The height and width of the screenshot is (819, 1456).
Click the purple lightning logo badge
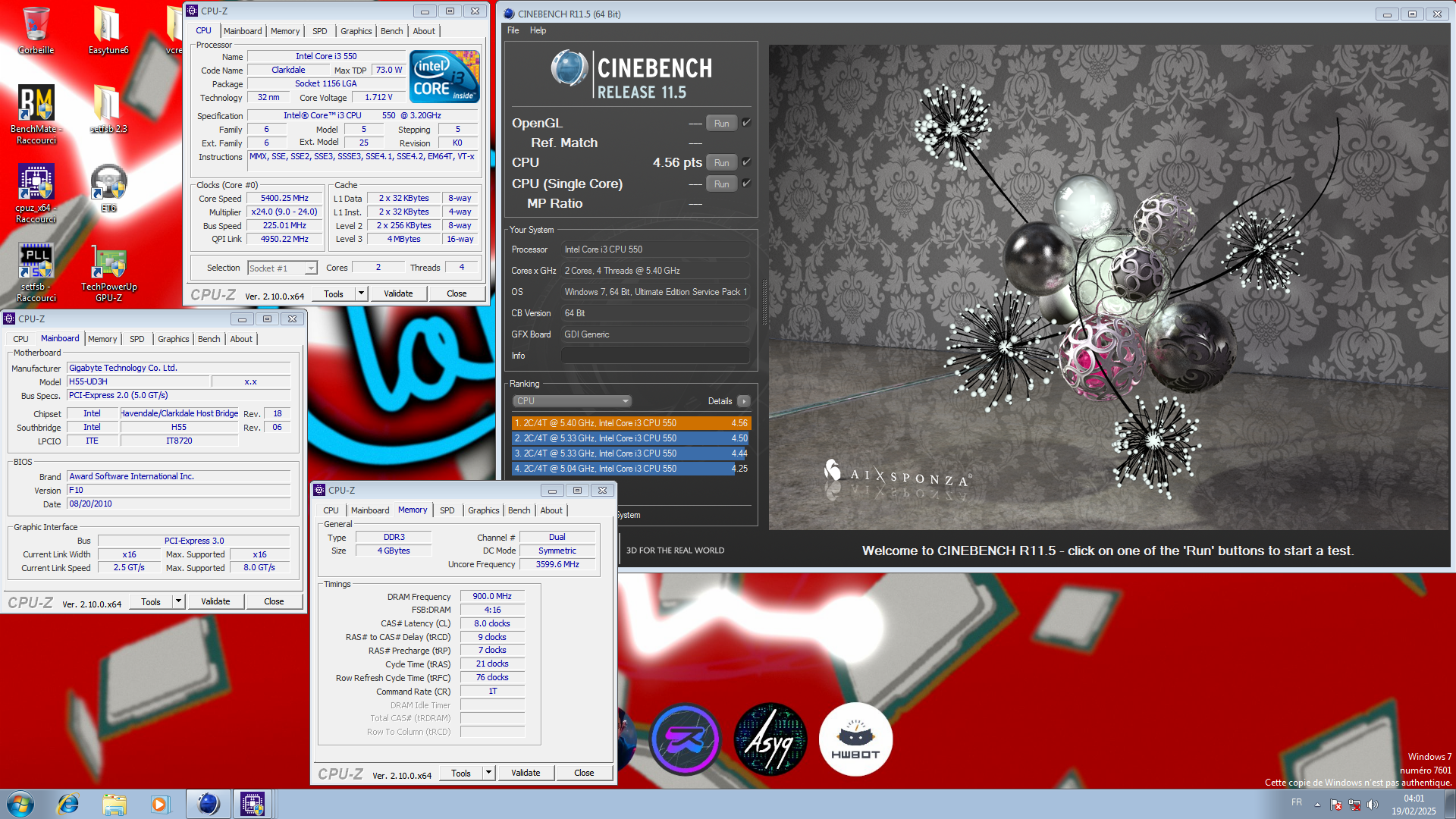tap(685, 739)
